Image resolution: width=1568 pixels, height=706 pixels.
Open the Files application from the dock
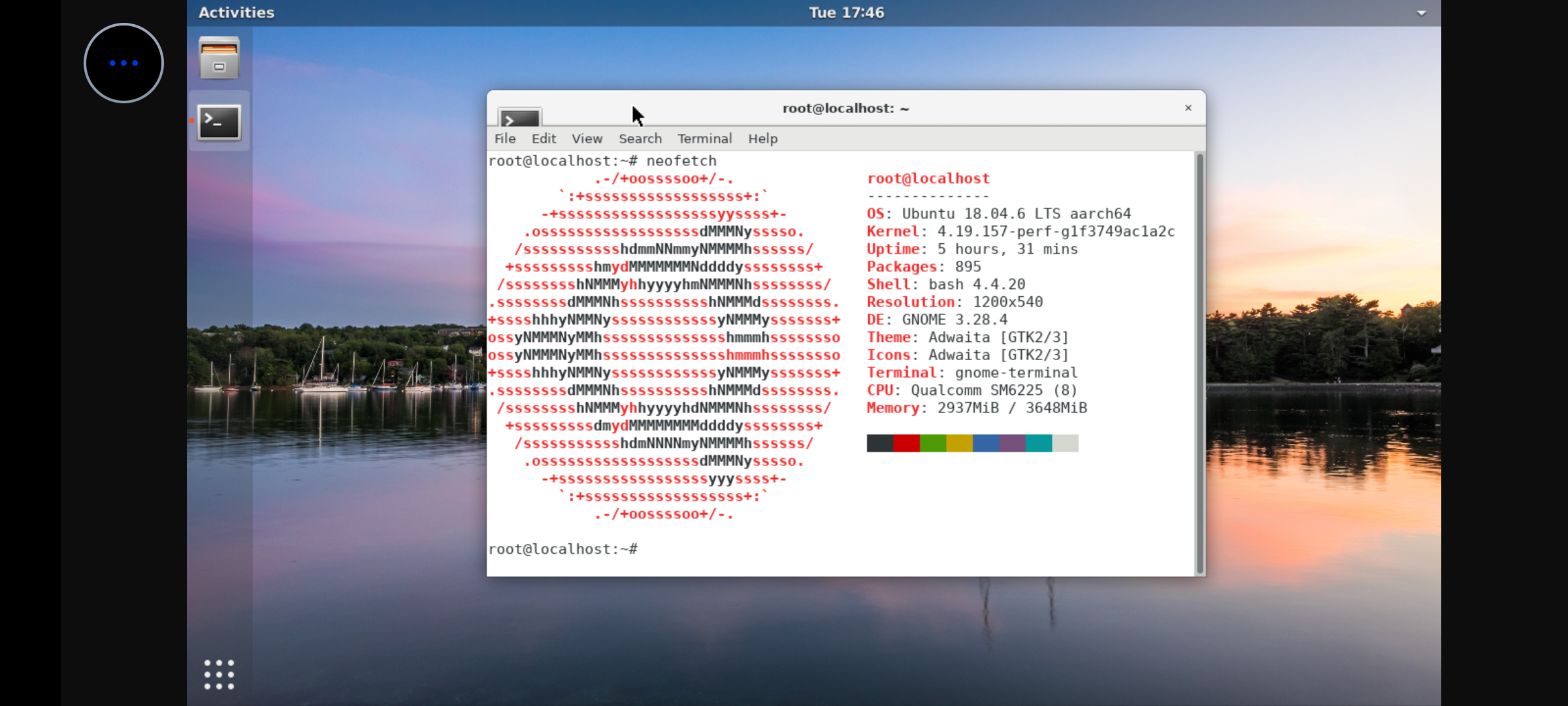pyautogui.click(x=219, y=58)
